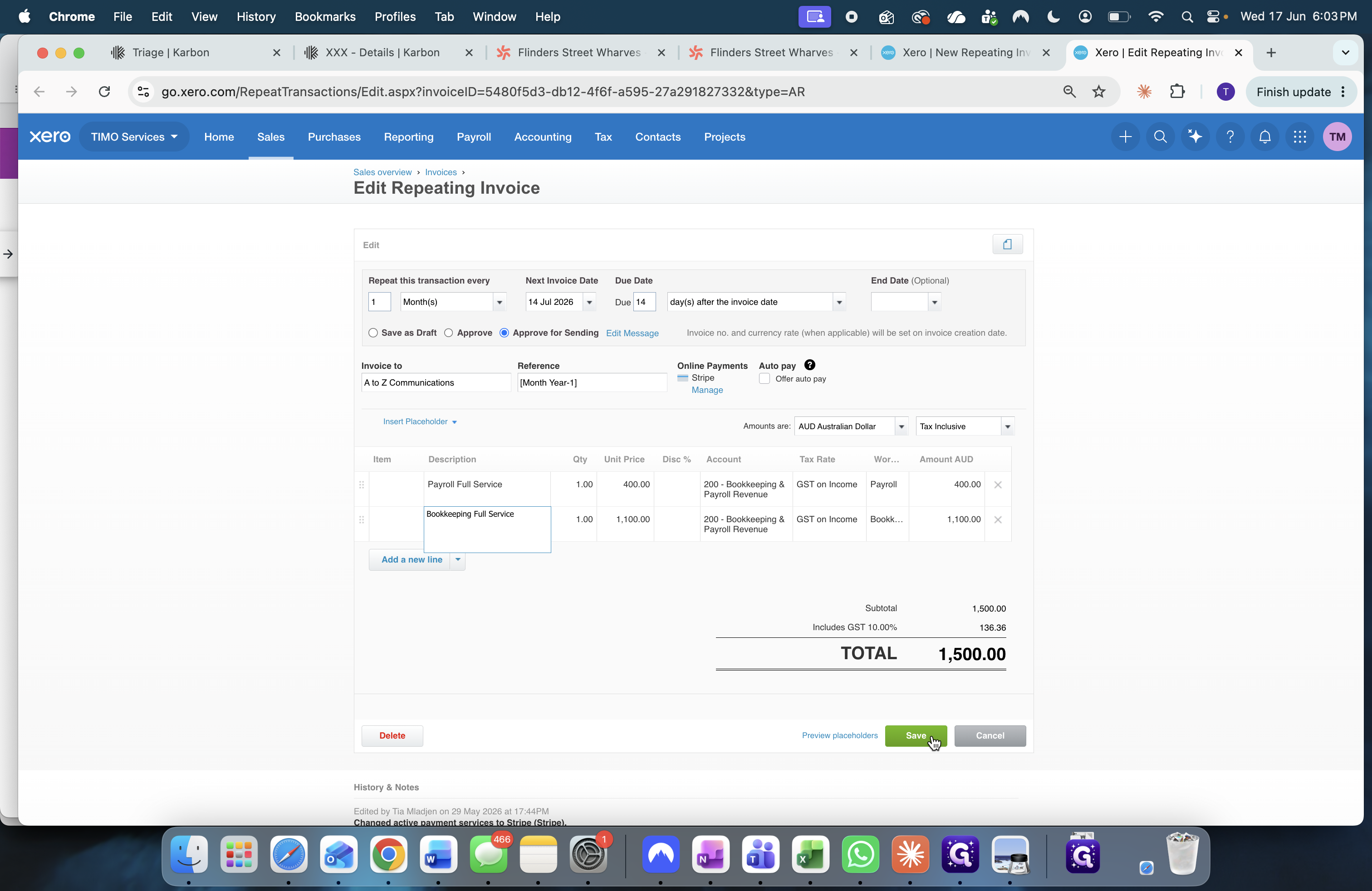Expand the Add a new line arrow menu
Viewport: 1372px width, 891px height.
(458, 560)
